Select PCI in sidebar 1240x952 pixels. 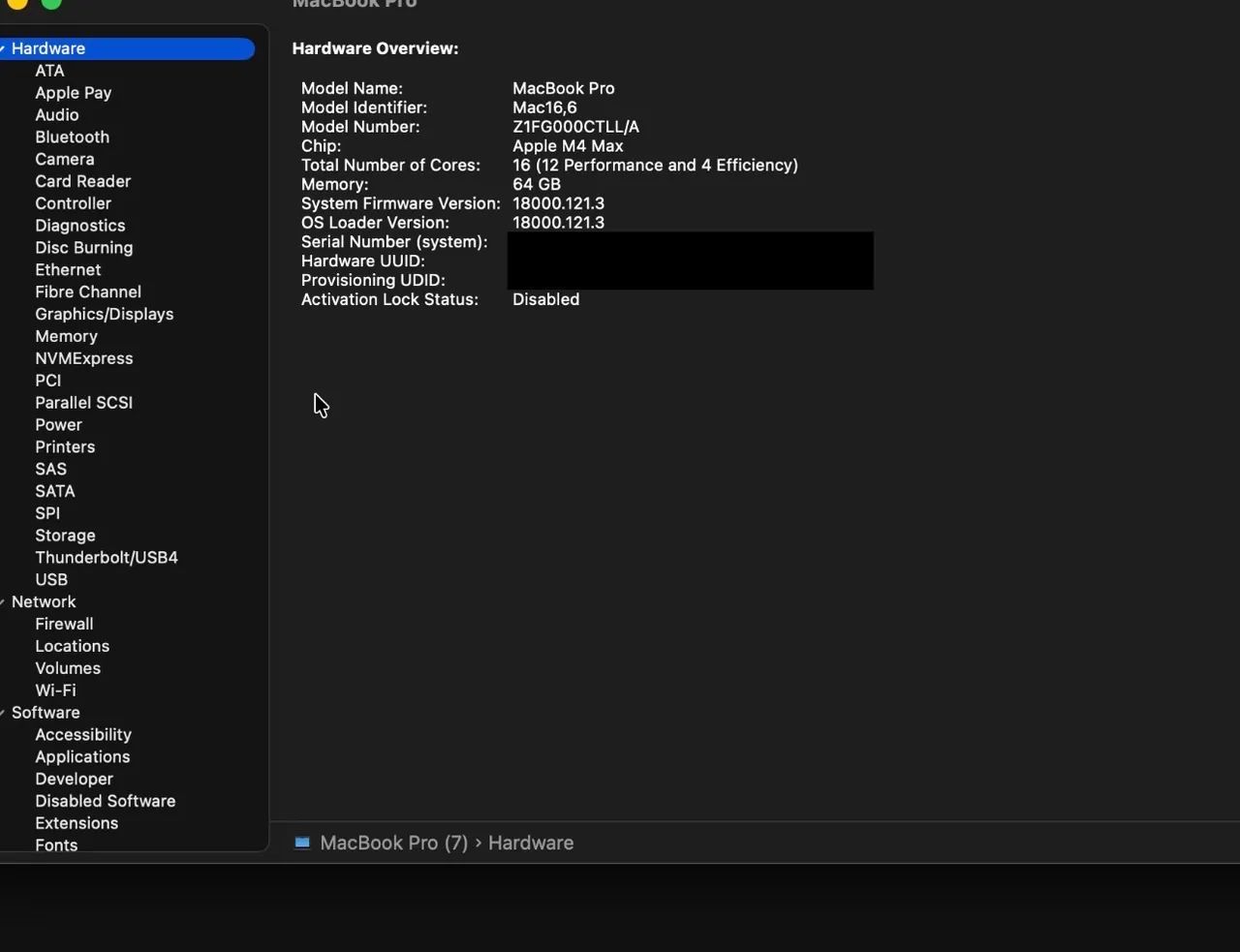(48, 381)
